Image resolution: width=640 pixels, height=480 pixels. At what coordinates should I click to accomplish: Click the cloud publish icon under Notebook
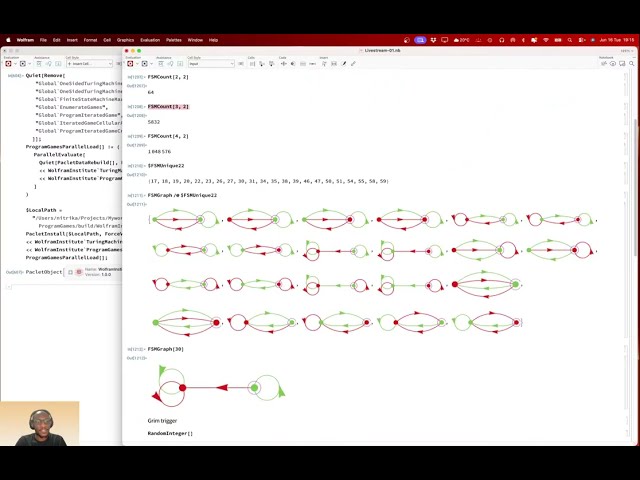coord(603,64)
